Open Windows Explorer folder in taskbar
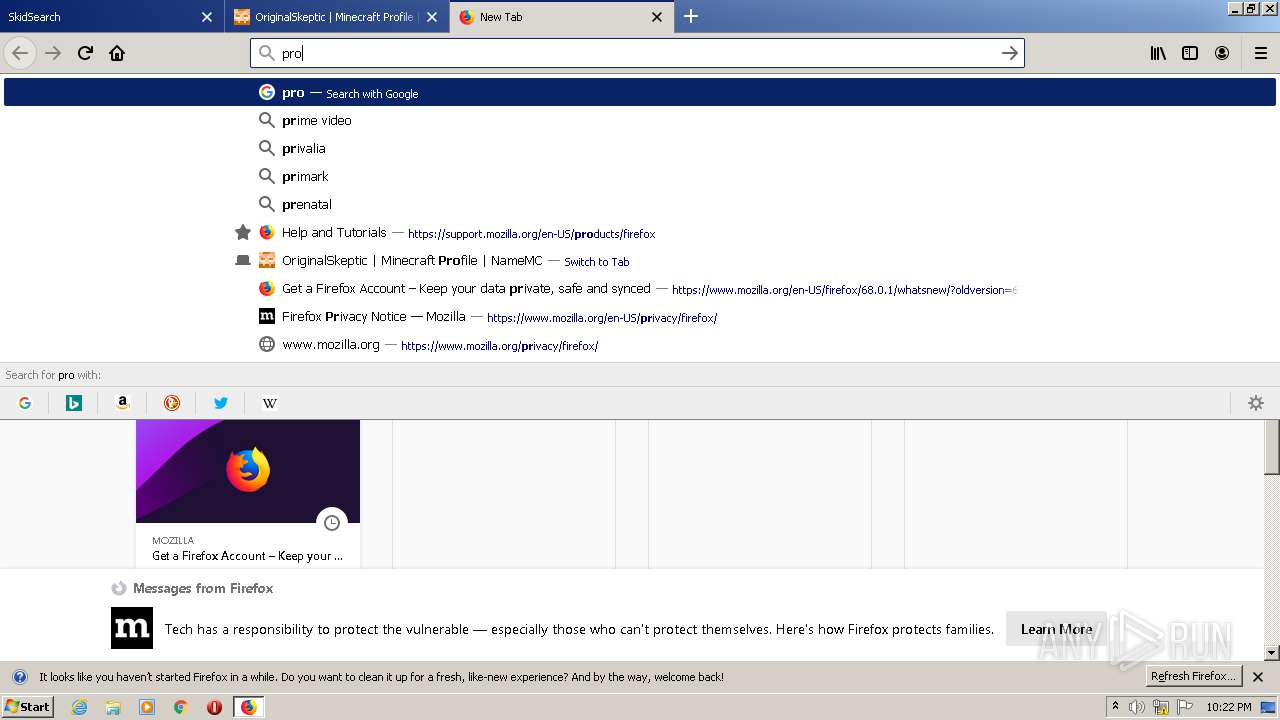This screenshot has width=1280, height=720. [x=113, y=707]
